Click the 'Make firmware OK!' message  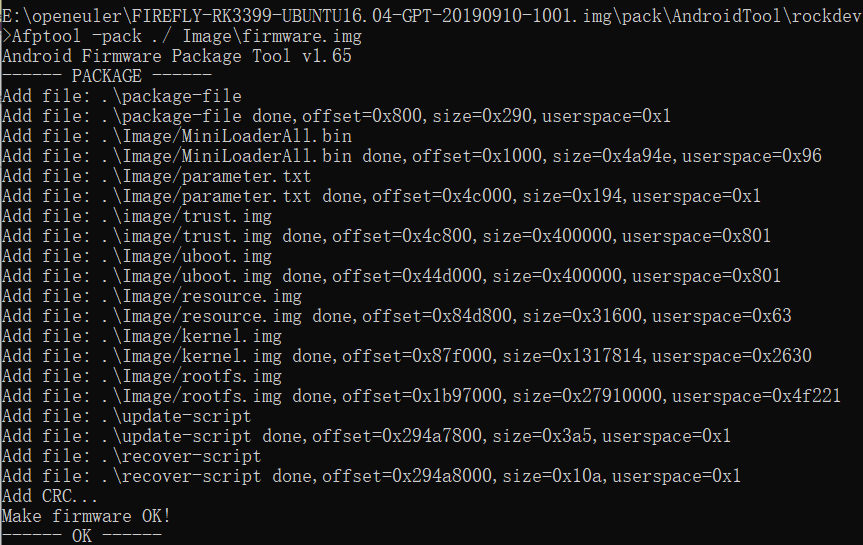click(x=87, y=516)
